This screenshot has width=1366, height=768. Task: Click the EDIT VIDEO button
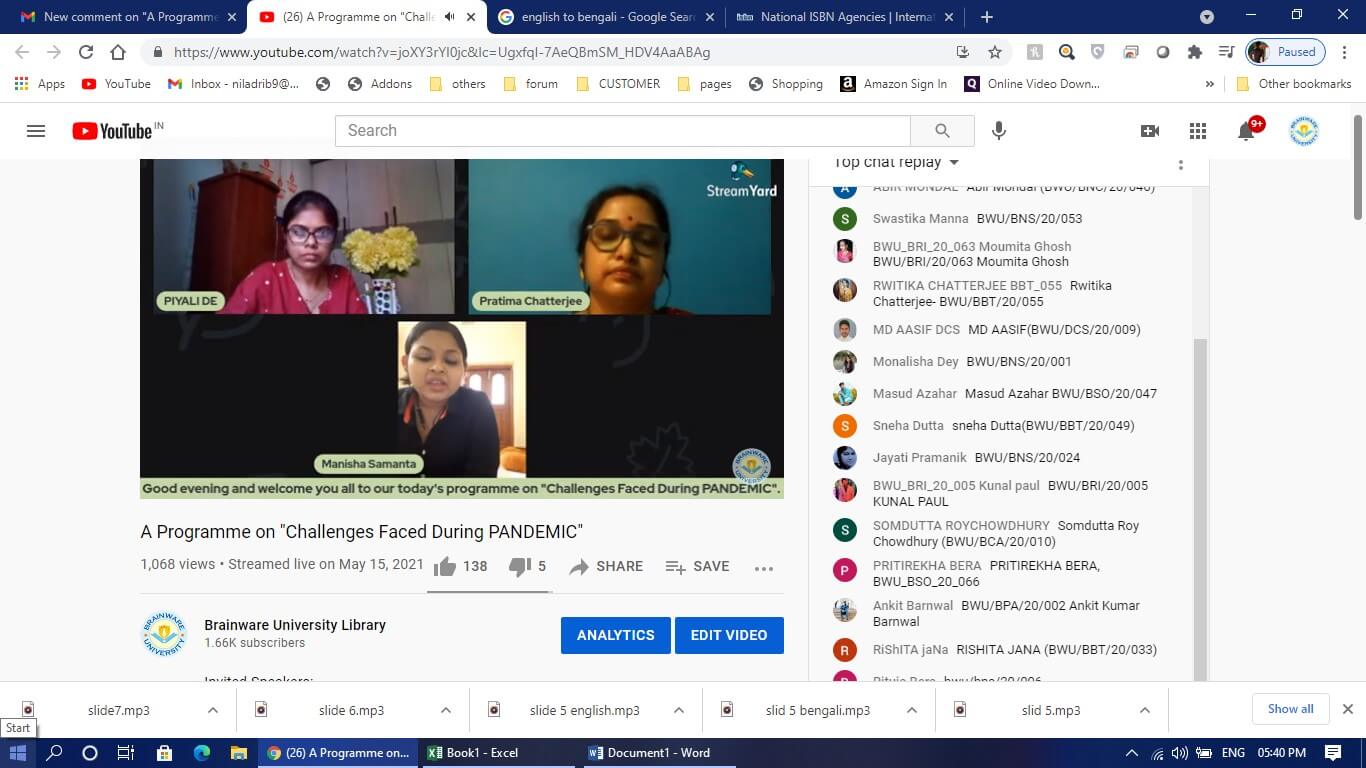coord(729,635)
